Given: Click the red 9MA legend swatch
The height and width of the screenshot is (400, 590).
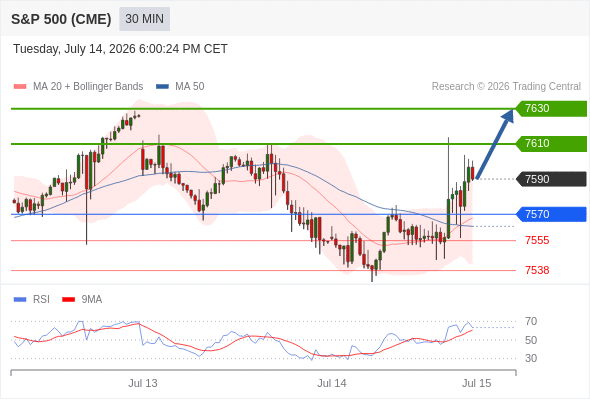Looking at the screenshot, I should click(x=68, y=300).
